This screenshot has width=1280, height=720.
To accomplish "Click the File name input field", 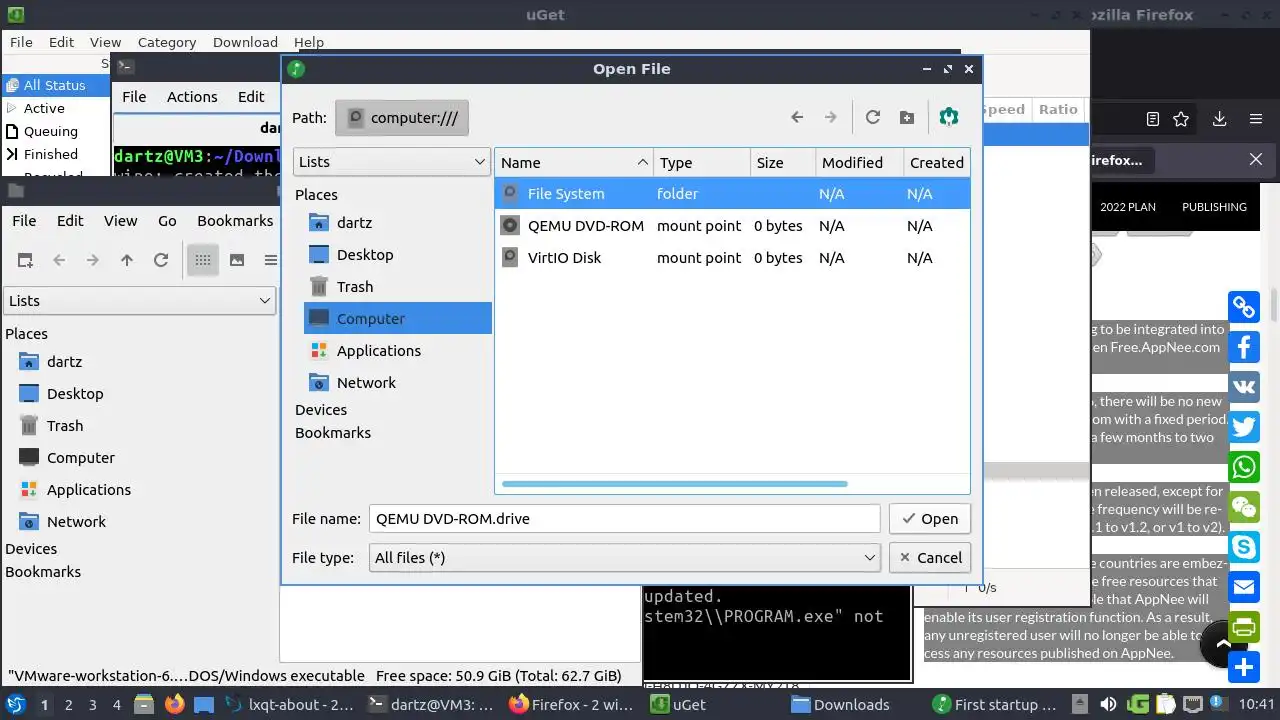I will (x=625, y=518).
